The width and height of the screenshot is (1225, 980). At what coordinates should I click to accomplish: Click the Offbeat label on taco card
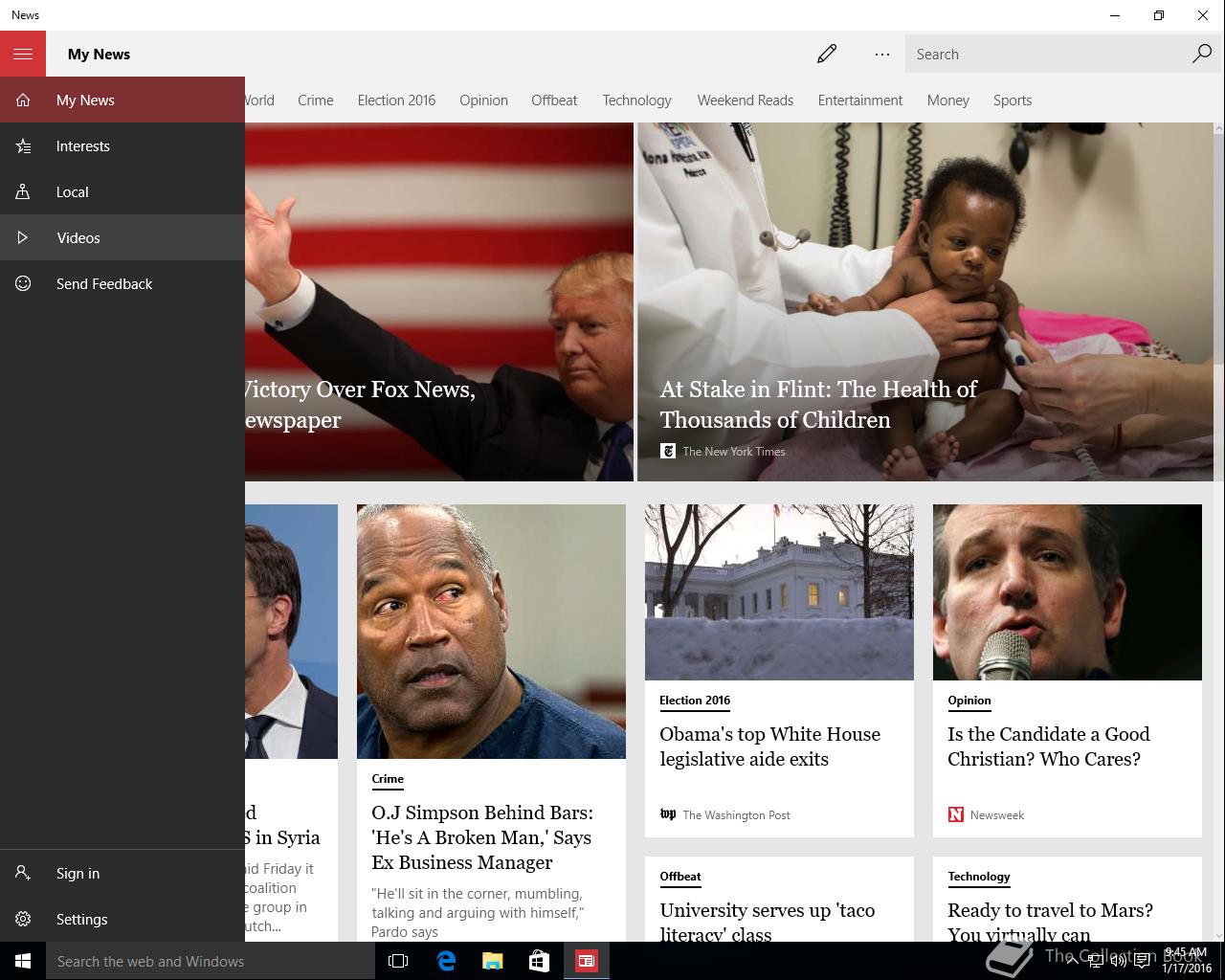[x=680, y=877]
